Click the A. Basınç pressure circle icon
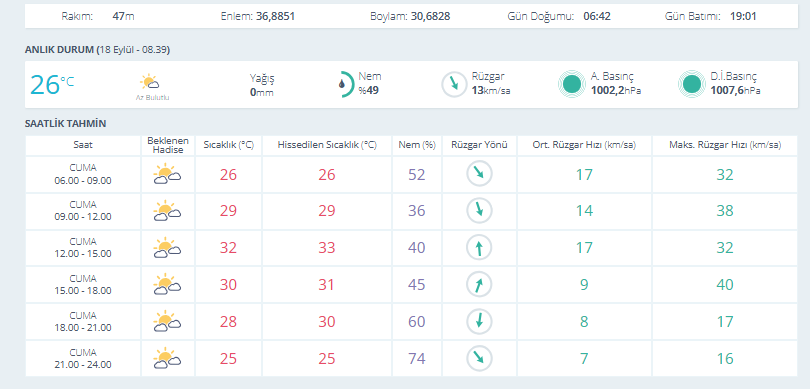This screenshot has width=810, height=389. coord(572,84)
